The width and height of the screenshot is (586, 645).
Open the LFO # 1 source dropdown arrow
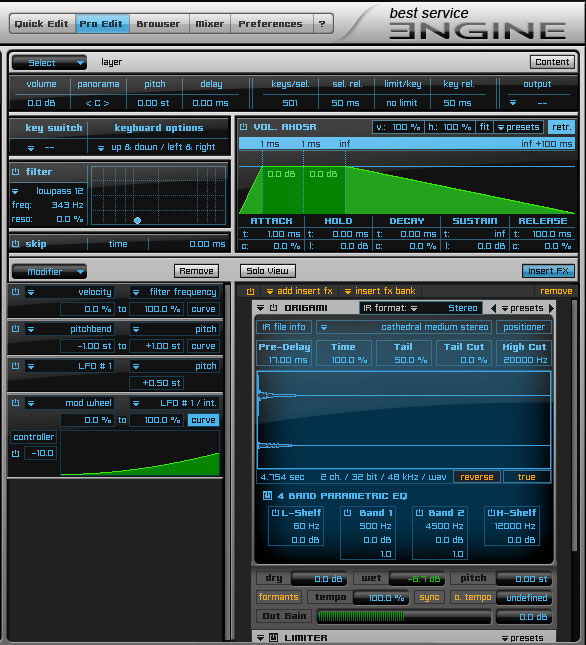(31, 367)
